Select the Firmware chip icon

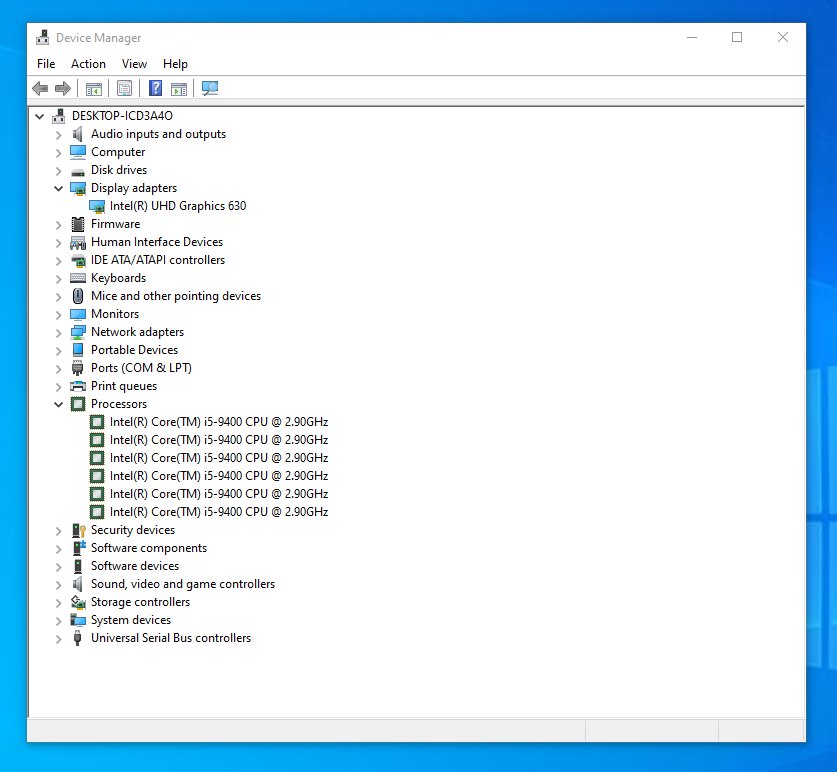click(x=78, y=224)
